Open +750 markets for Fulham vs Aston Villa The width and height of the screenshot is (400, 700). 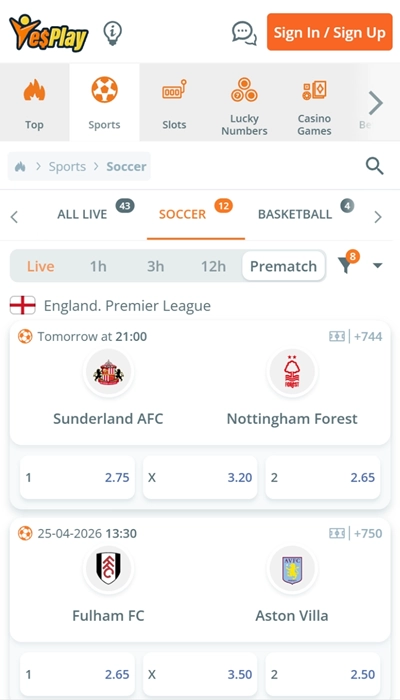tap(368, 533)
